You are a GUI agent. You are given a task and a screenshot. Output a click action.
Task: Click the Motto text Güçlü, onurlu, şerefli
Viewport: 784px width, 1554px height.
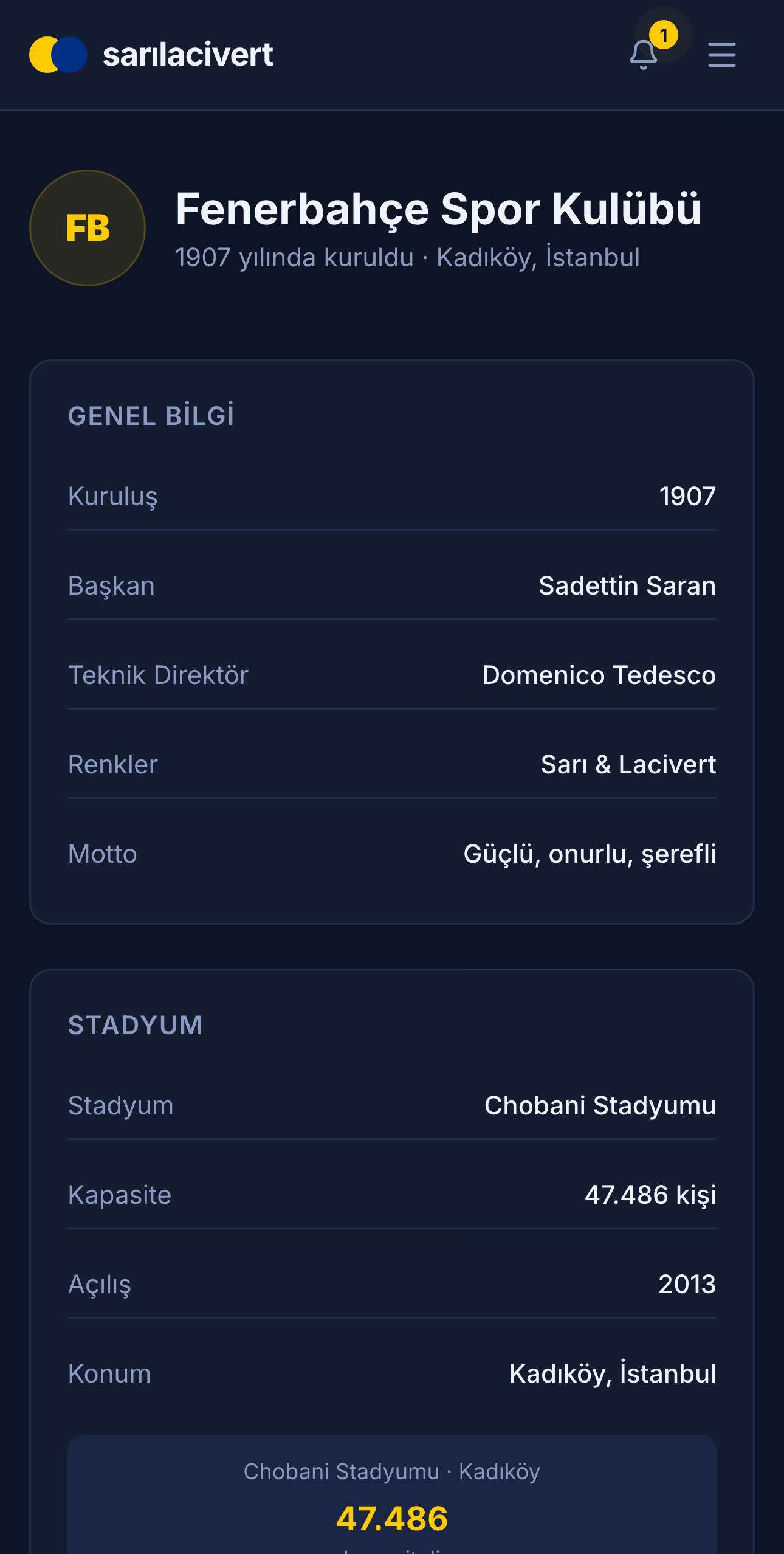pyautogui.click(x=590, y=854)
